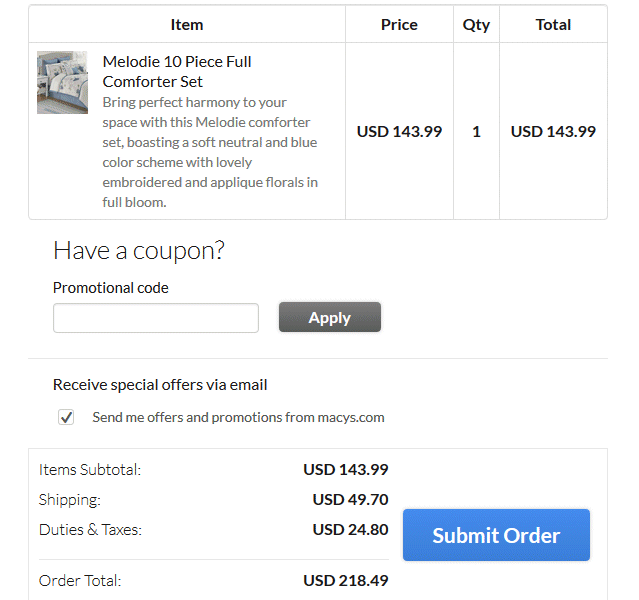Click the Items Subtotal amount USD 143.99
639x600 pixels.
(346, 469)
